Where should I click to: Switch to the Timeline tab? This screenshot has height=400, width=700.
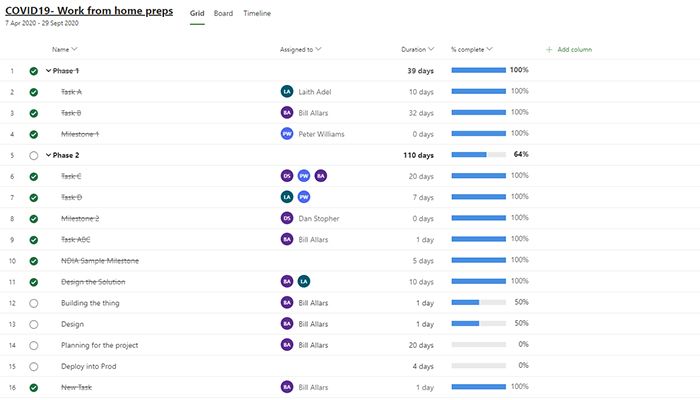click(257, 14)
